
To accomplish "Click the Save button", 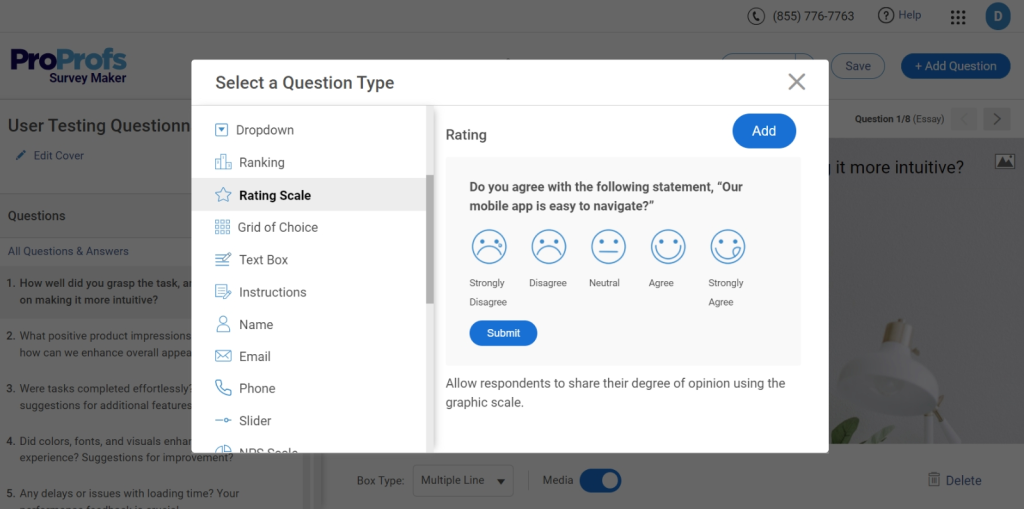I will [857, 66].
